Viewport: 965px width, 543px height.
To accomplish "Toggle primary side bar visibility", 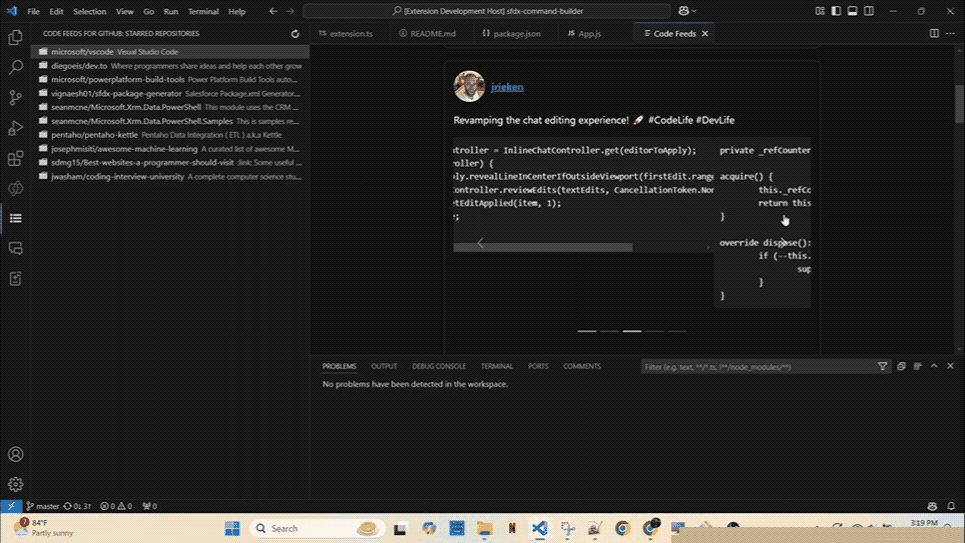I will 836,11.
